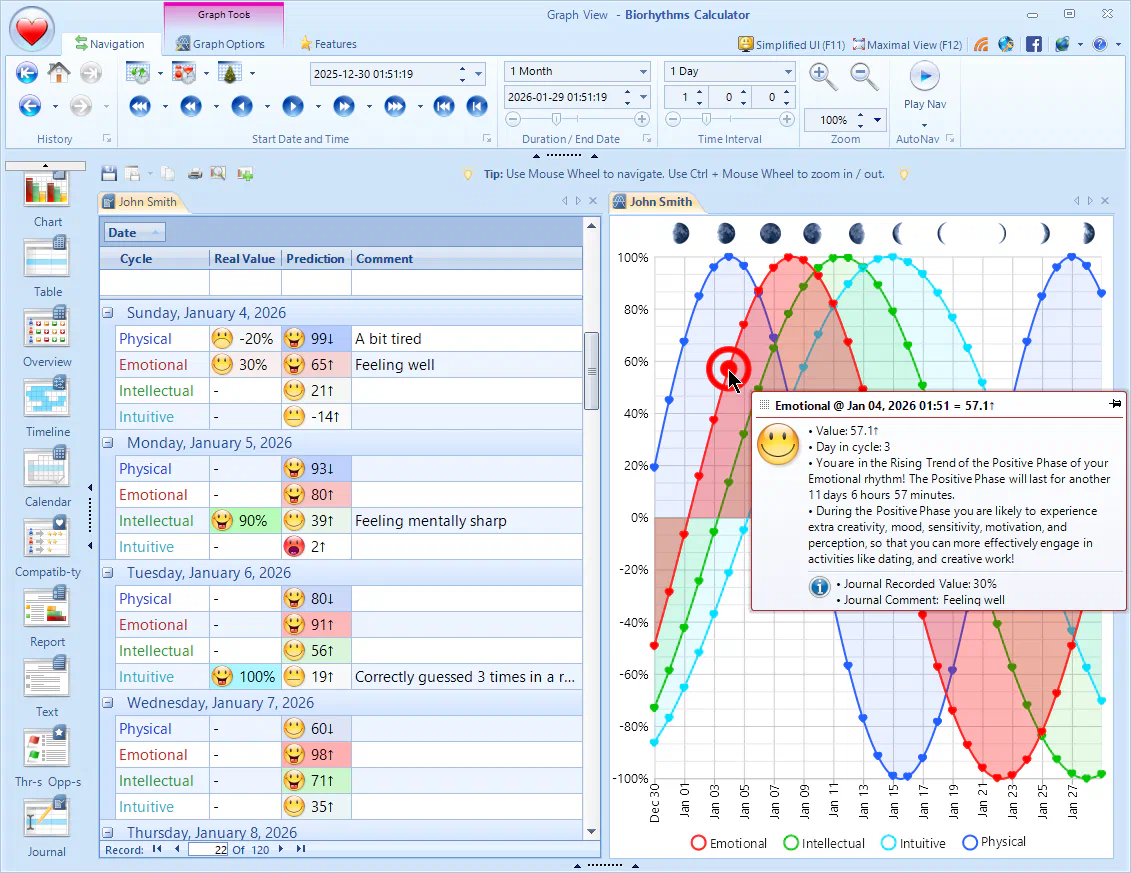Screen dimensions: 1131x873
Task: Click the Home icon in History group
Action: click(x=59, y=72)
